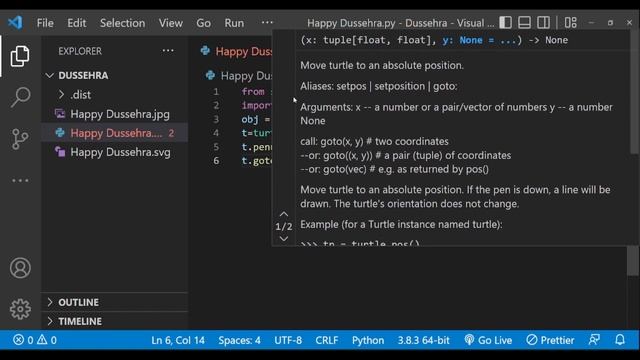Click jpg image file icon in explorer
This screenshot has height=360, width=640.
(60, 114)
